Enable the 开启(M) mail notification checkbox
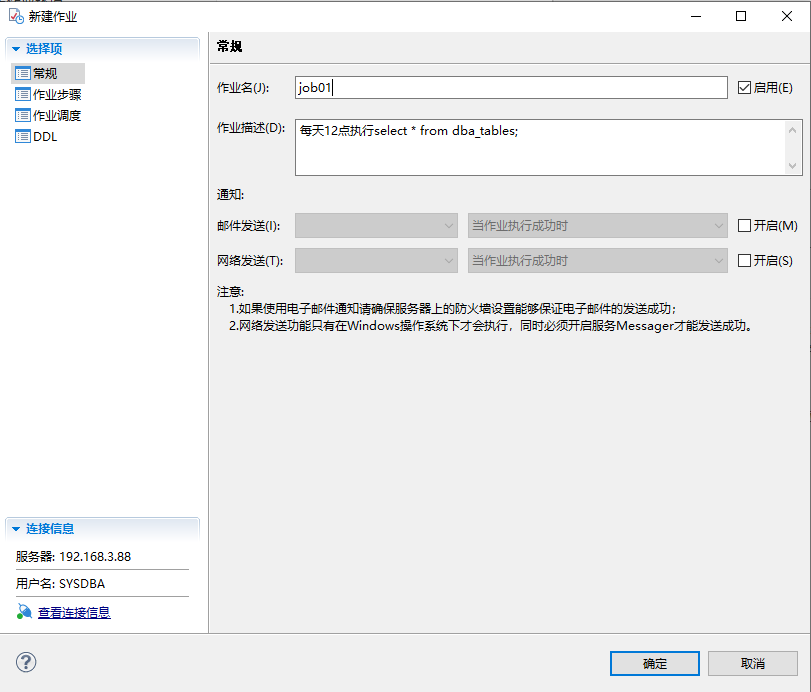The image size is (811, 692). point(744,225)
